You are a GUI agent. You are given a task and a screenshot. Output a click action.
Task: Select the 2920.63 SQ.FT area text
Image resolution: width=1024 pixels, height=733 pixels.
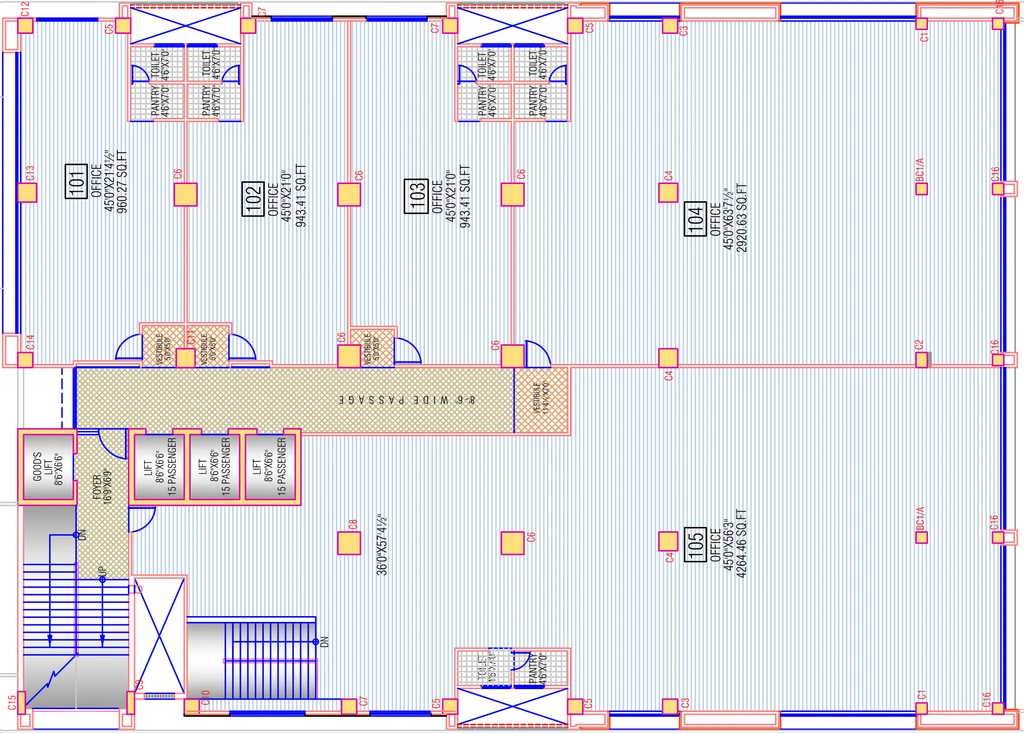click(741, 218)
